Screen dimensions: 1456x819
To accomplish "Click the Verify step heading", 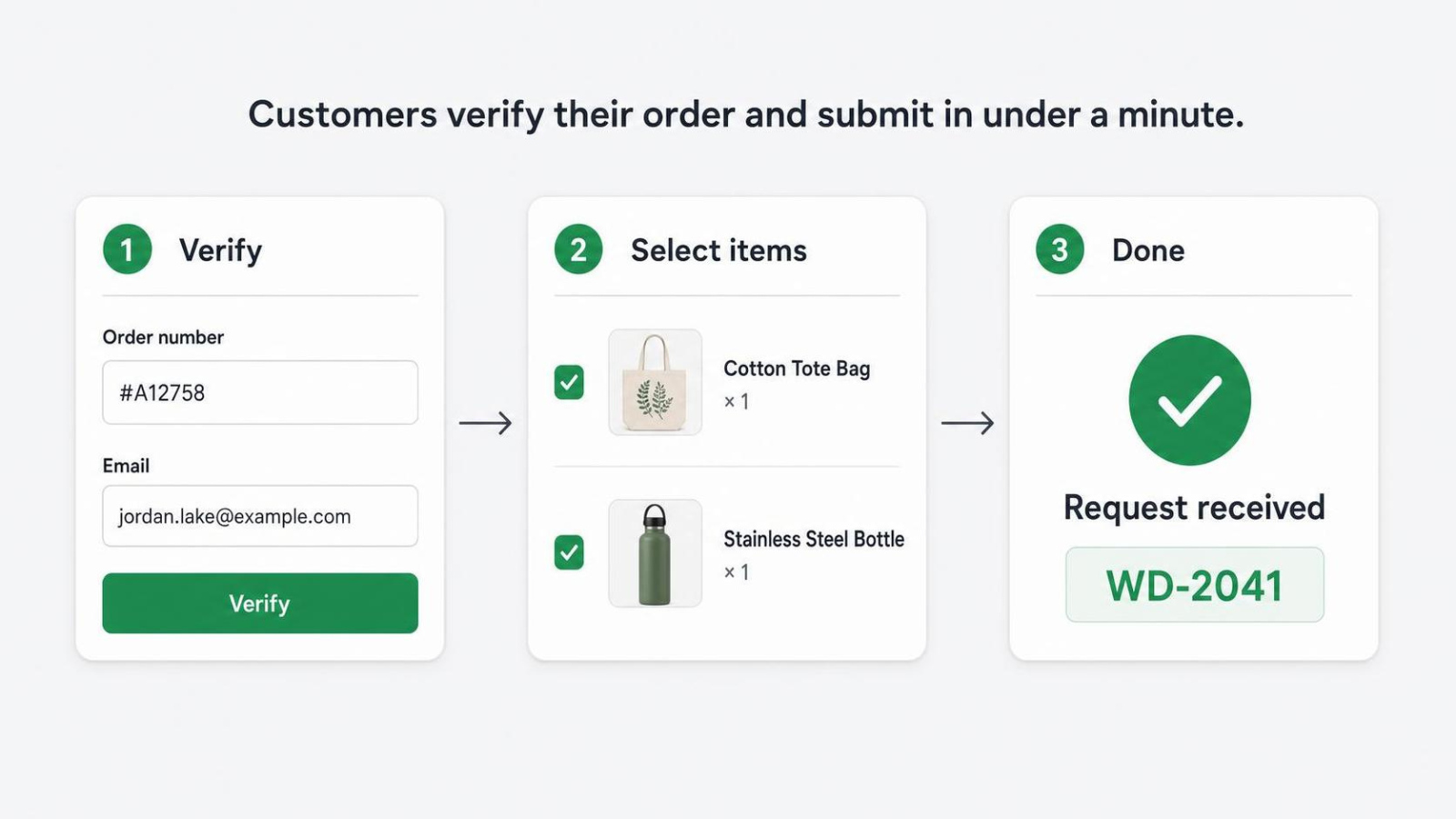I will 221,250.
